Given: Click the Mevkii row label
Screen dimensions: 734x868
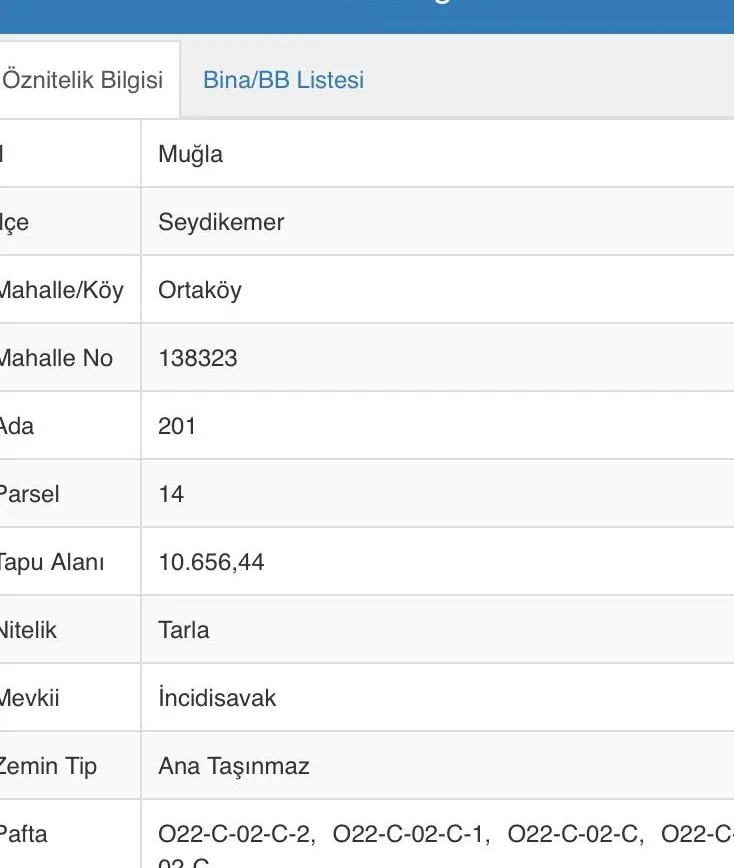Looking at the screenshot, I should tap(30, 698).
